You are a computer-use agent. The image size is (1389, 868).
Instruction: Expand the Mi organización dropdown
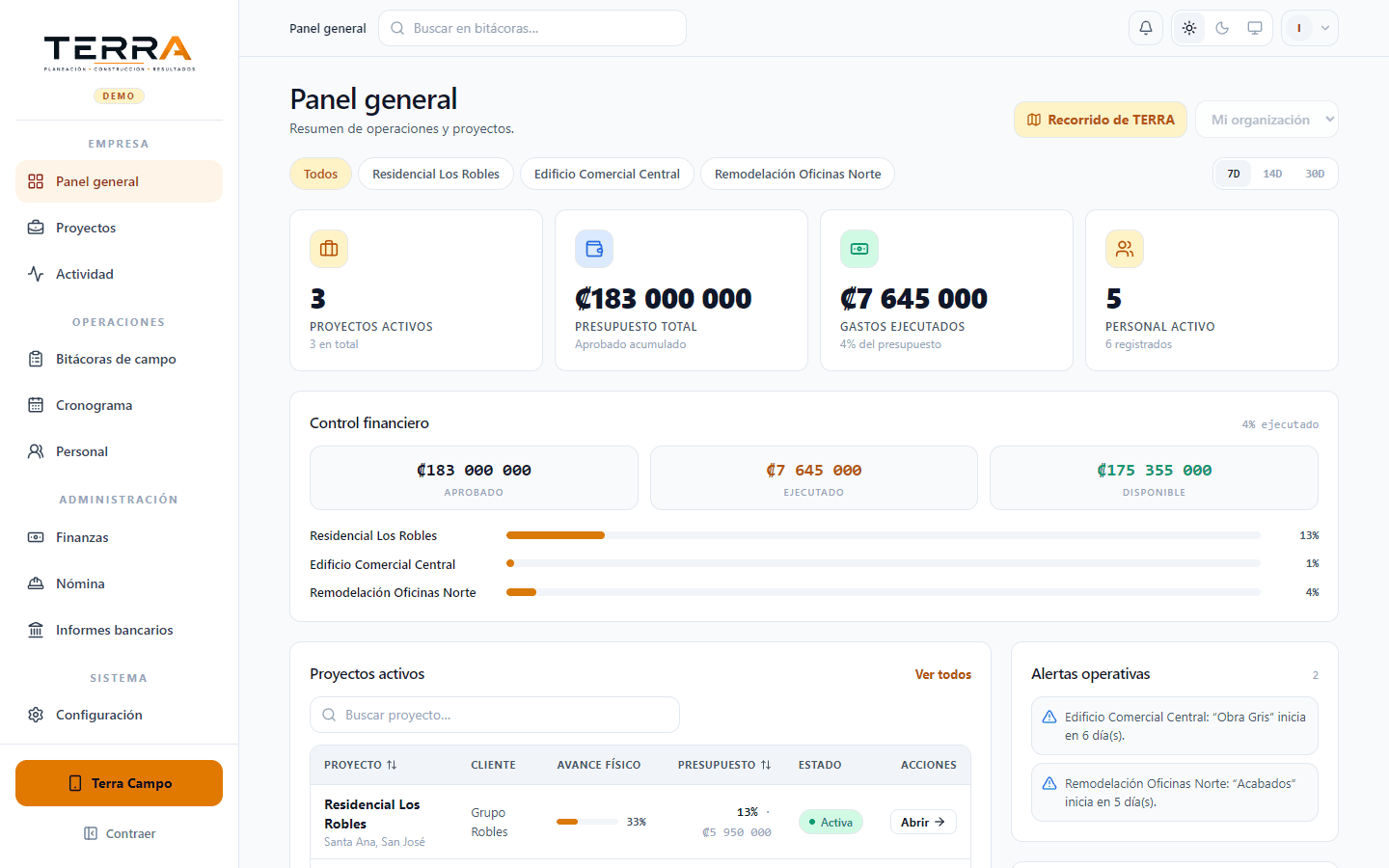coord(1266,120)
